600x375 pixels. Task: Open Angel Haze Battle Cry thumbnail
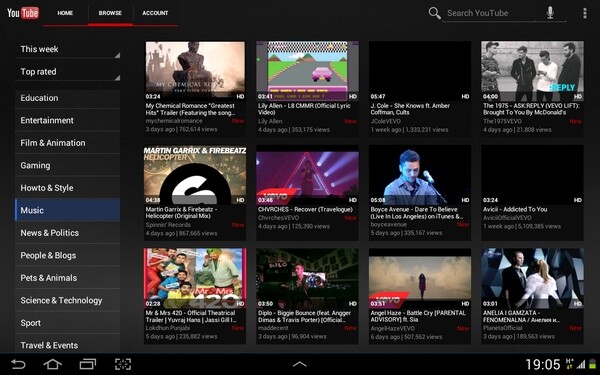pyautogui.click(x=420, y=278)
